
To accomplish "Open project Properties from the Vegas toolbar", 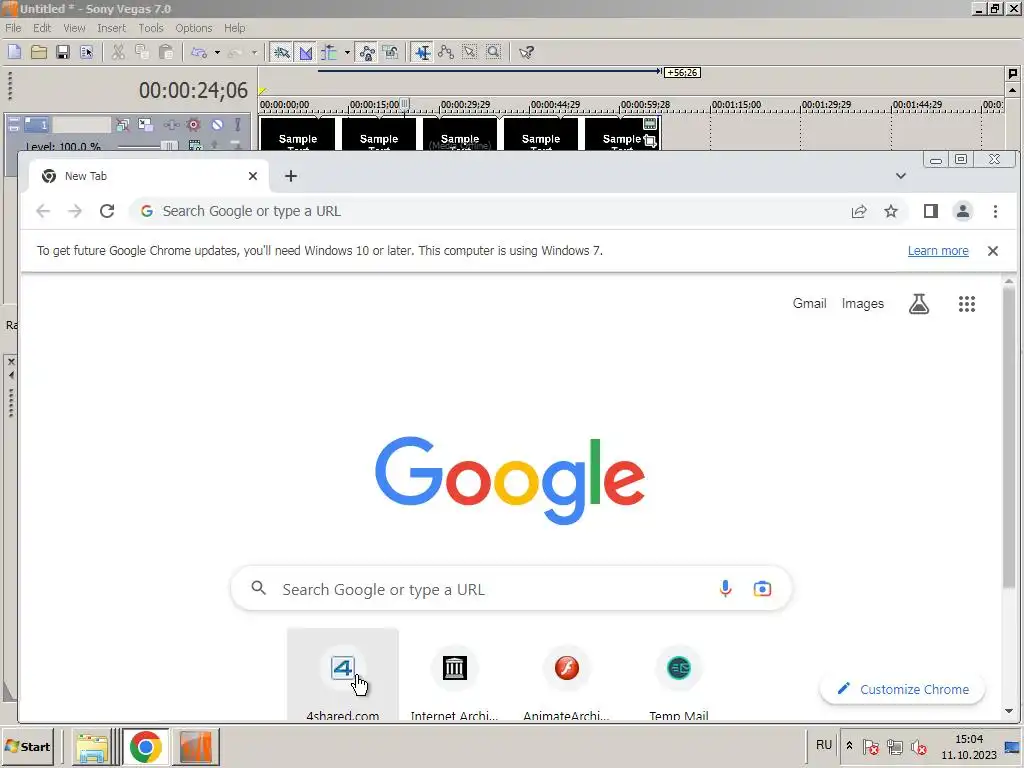I will 86,52.
